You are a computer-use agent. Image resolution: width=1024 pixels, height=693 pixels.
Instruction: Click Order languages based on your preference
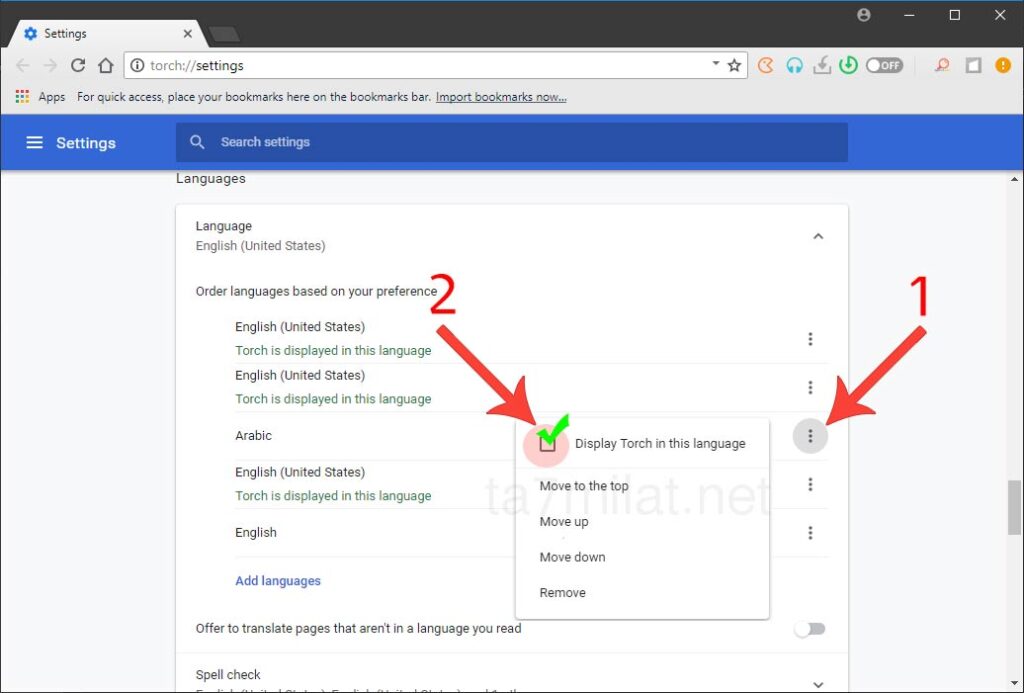pos(316,291)
